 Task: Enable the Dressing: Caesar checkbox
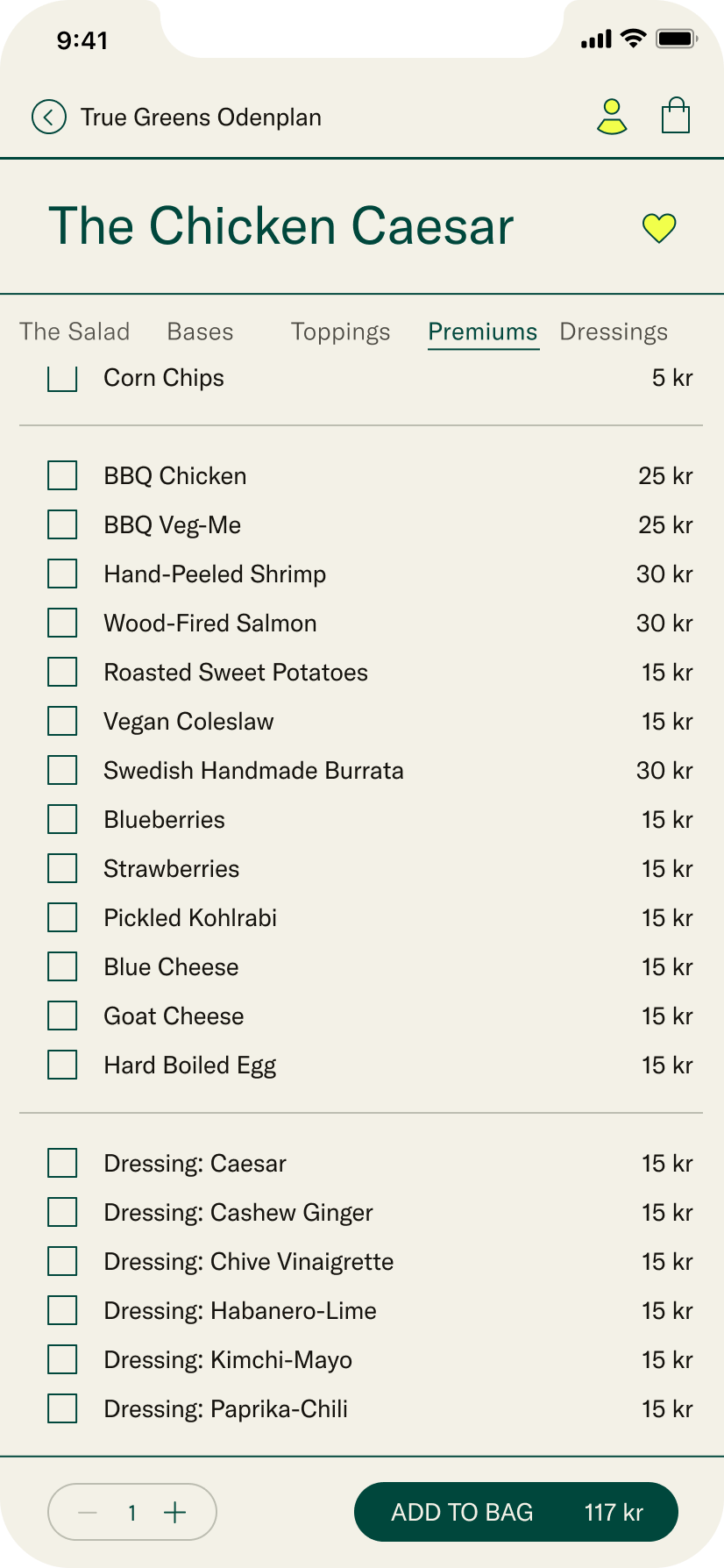[x=62, y=1163]
